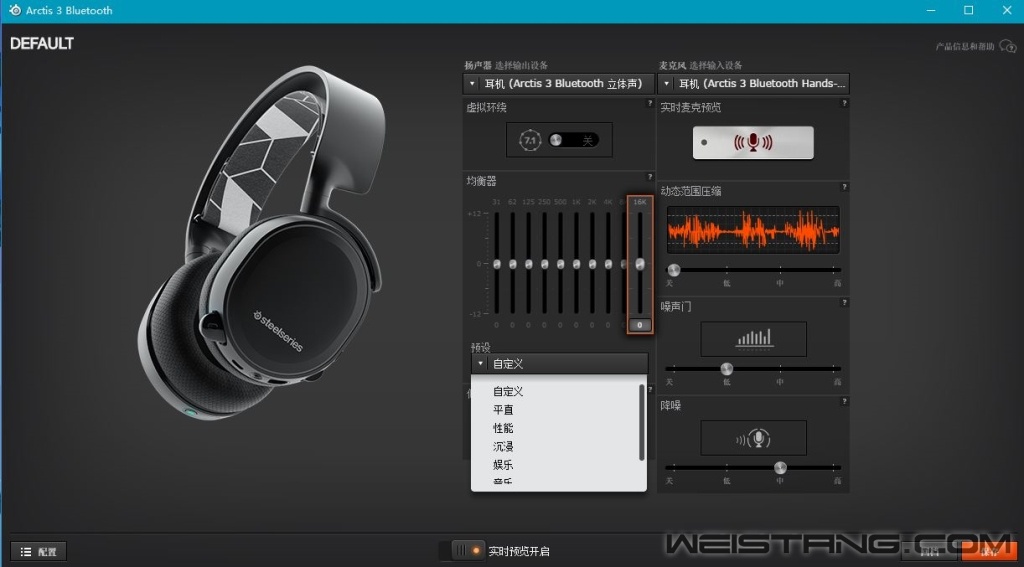Image resolution: width=1024 pixels, height=567 pixels.
Task: Click the preset list scrollbar
Action: tap(642, 422)
